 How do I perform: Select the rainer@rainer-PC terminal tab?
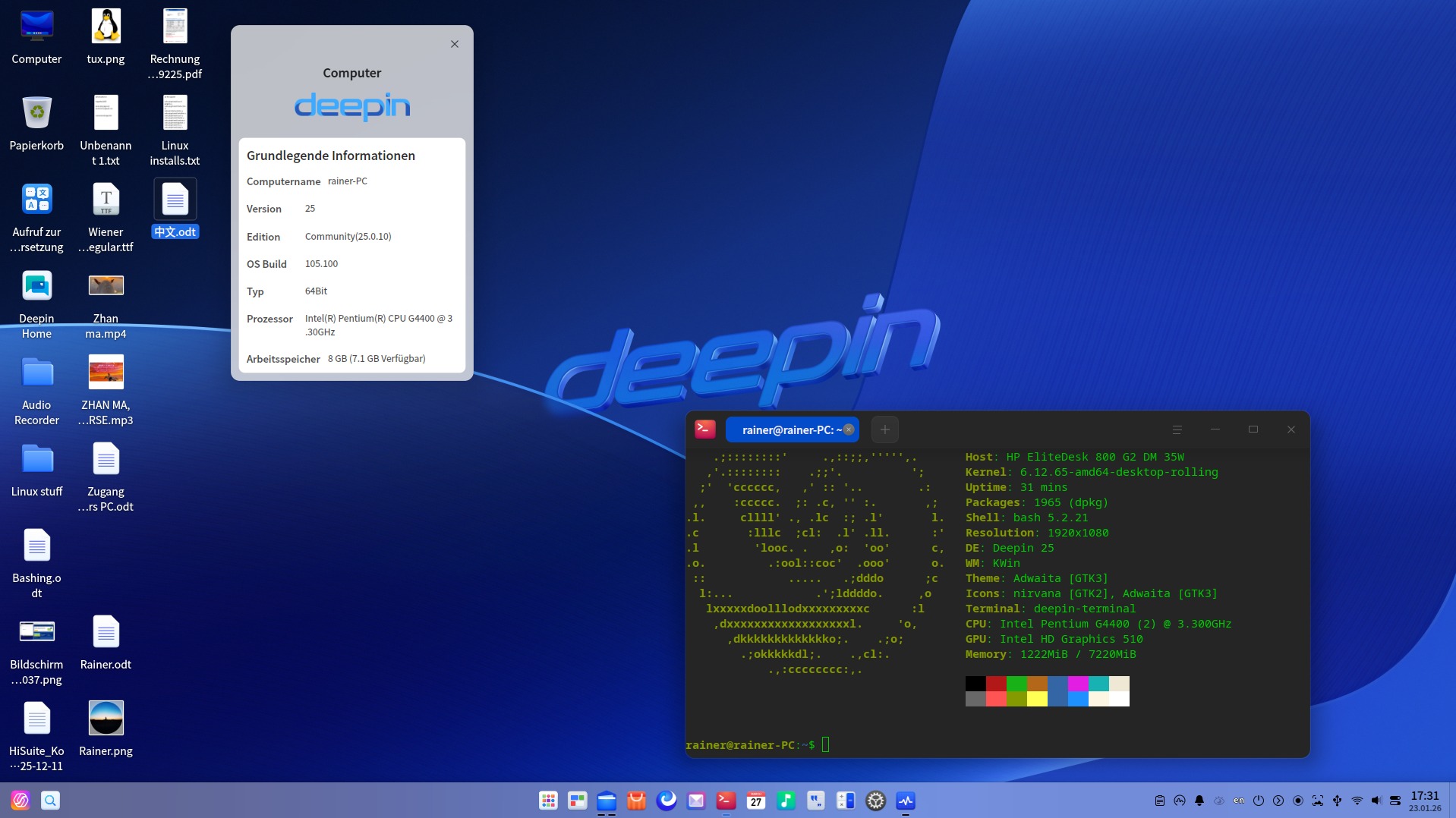786,429
